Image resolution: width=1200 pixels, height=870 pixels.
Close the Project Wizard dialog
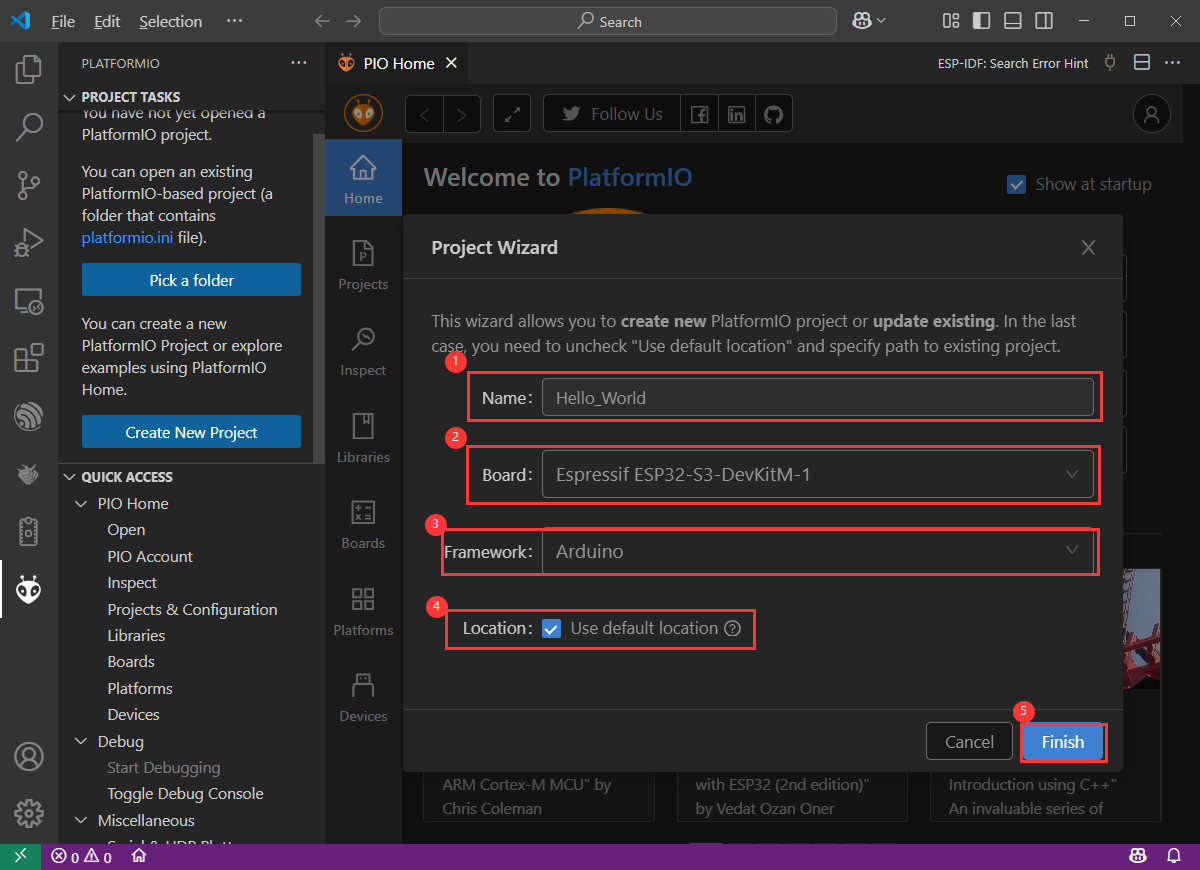coord(1088,247)
